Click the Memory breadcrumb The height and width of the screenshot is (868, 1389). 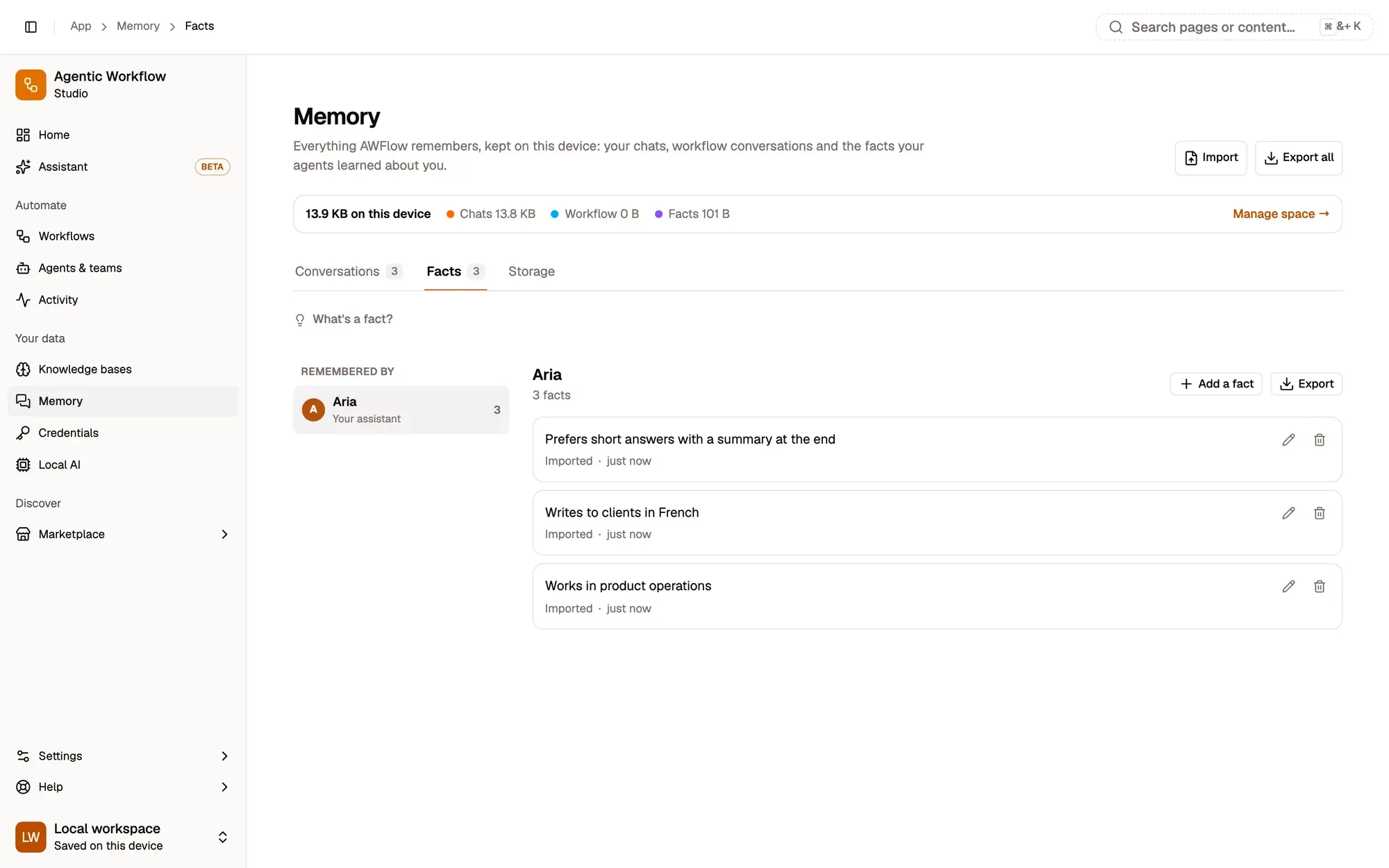(x=138, y=26)
